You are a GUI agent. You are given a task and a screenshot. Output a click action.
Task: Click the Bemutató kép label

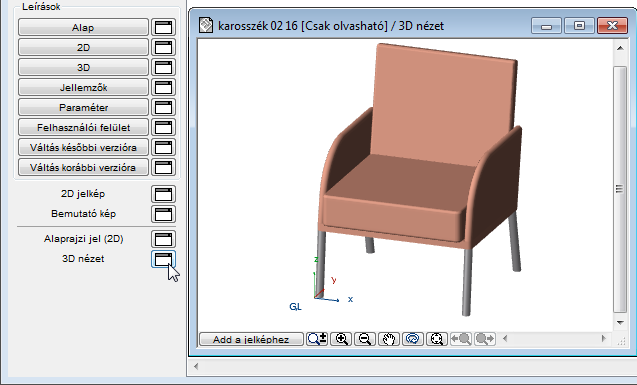tap(84, 214)
